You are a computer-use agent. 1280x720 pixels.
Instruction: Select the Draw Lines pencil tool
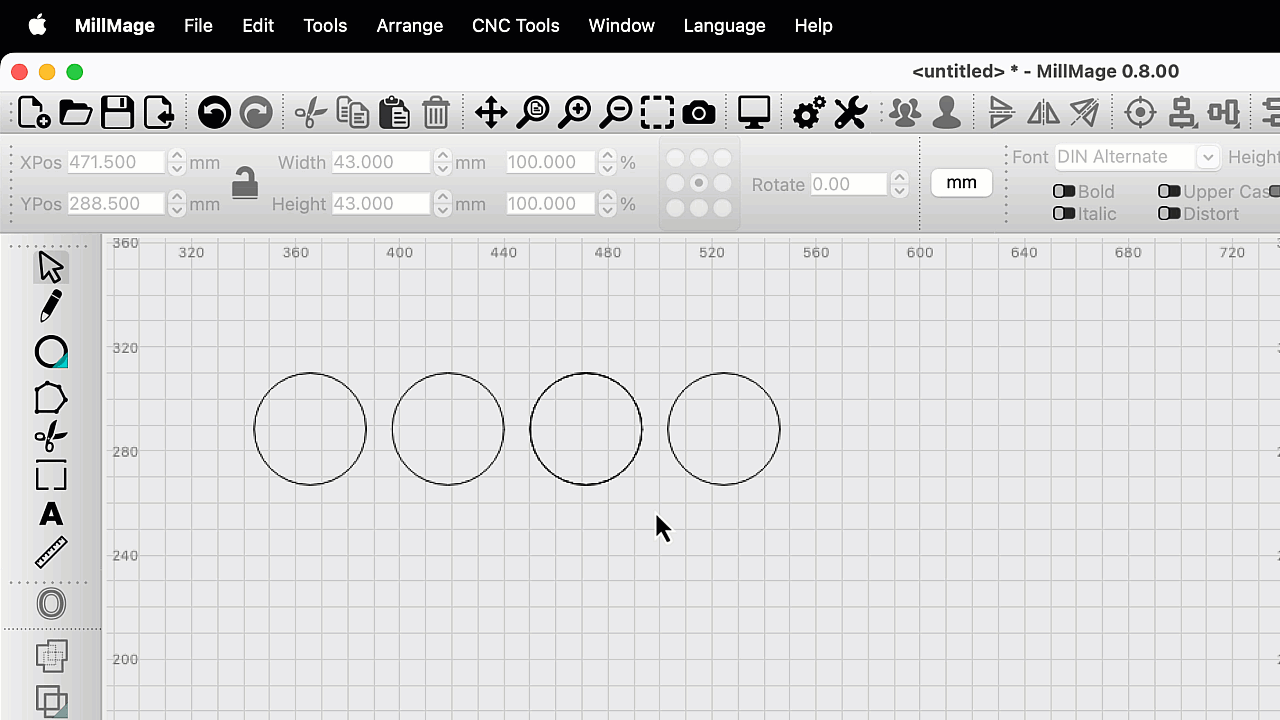click(50, 306)
